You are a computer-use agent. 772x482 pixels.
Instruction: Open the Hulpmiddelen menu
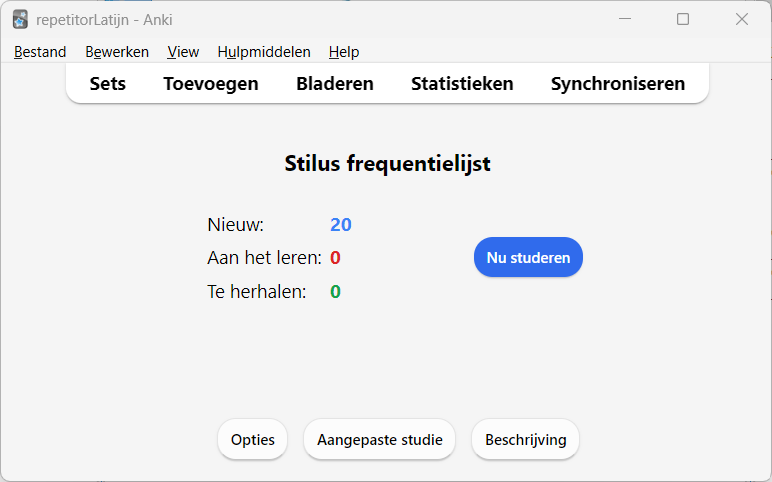(x=264, y=52)
